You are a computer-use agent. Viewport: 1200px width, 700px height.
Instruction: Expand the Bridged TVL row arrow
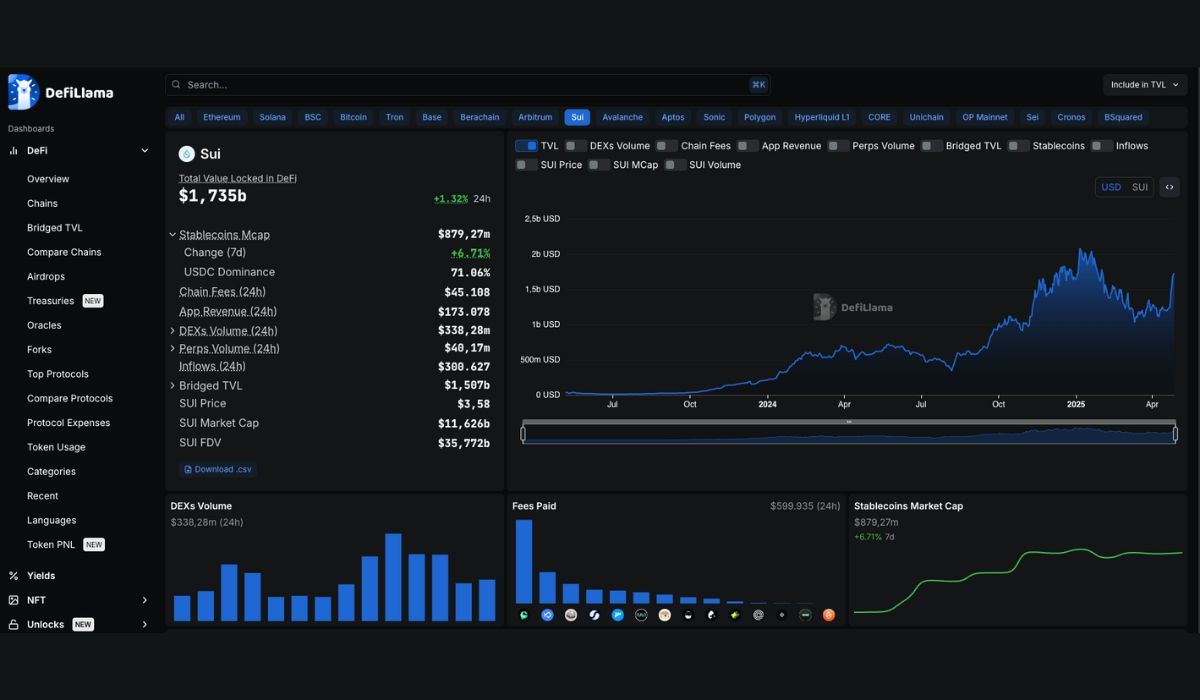tap(172, 385)
